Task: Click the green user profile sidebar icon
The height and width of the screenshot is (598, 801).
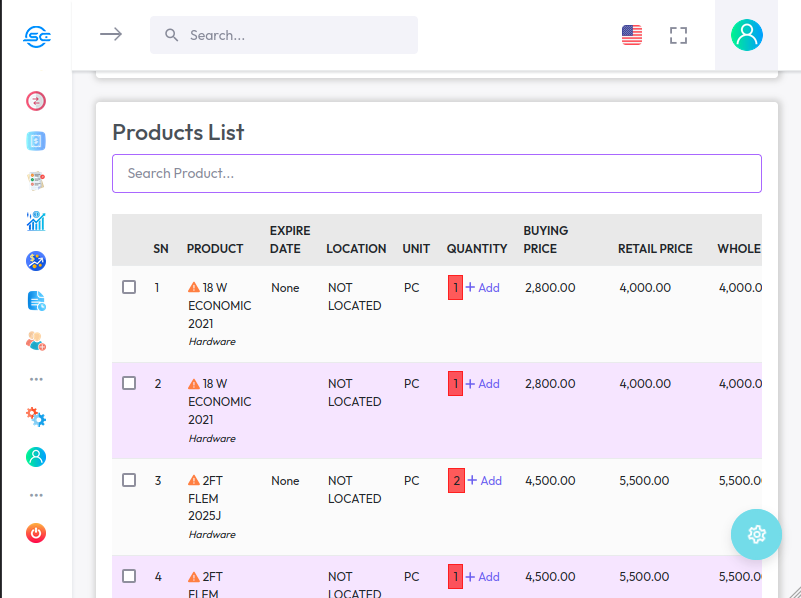Action: point(36,457)
